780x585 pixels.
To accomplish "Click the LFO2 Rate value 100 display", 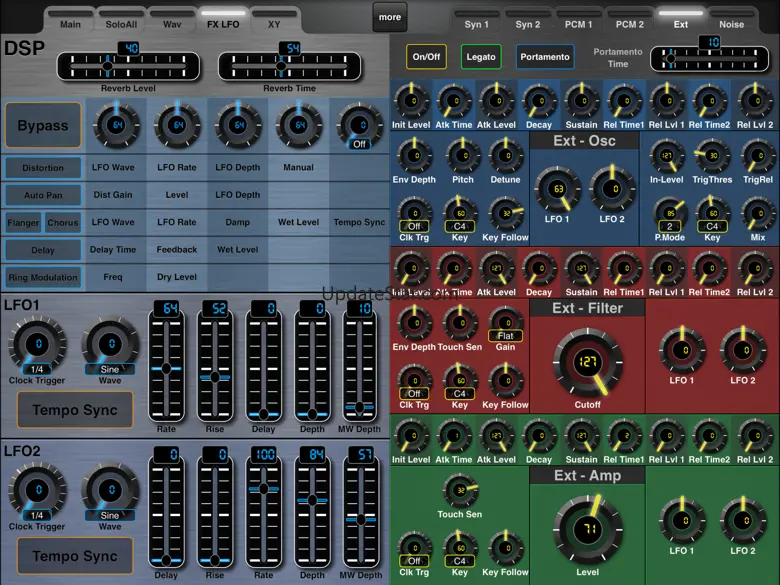I will pyautogui.click(x=264, y=454).
